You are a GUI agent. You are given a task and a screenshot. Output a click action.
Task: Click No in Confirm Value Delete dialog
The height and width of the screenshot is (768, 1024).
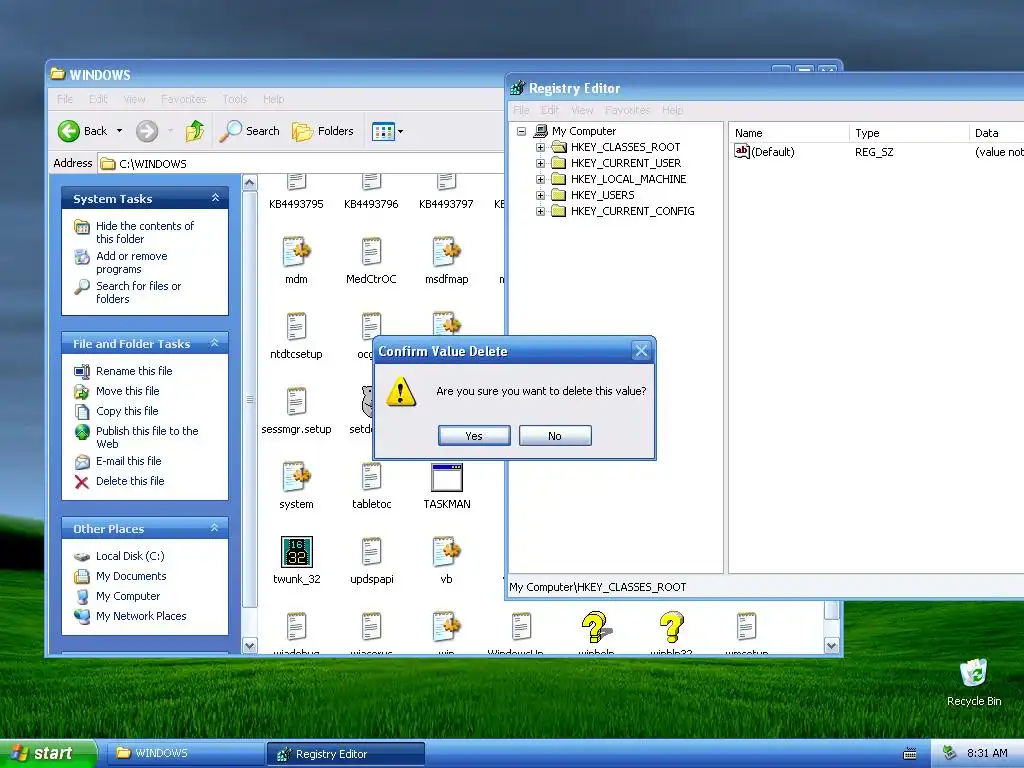click(x=555, y=436)
